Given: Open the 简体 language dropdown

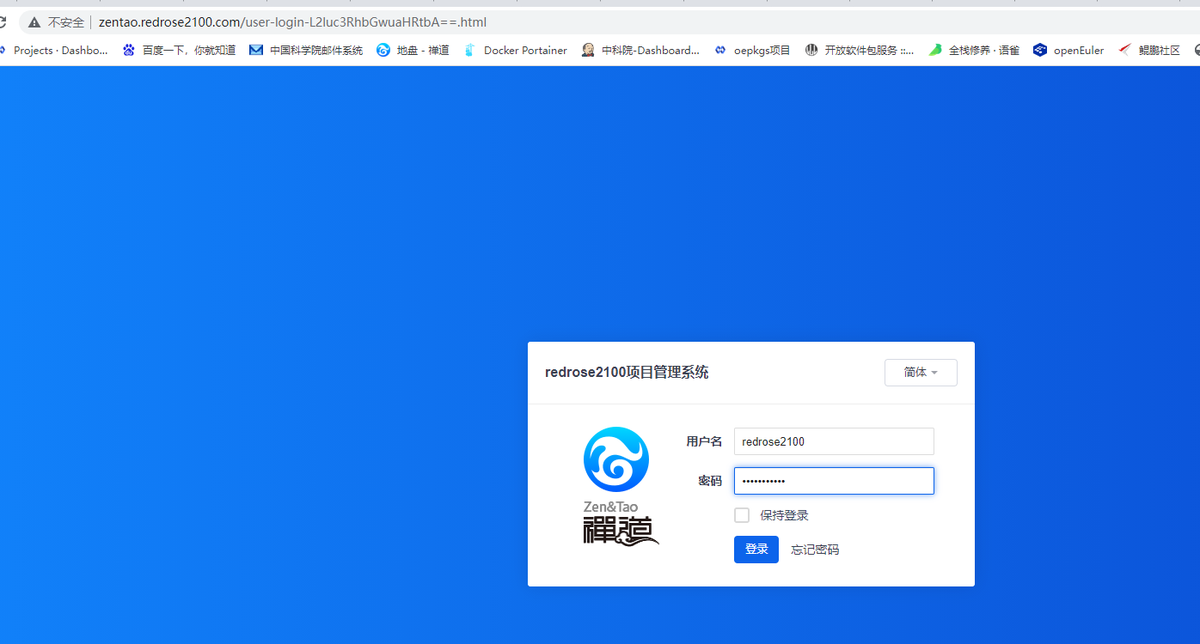Looking at the screenshot, I should [921, 372].
